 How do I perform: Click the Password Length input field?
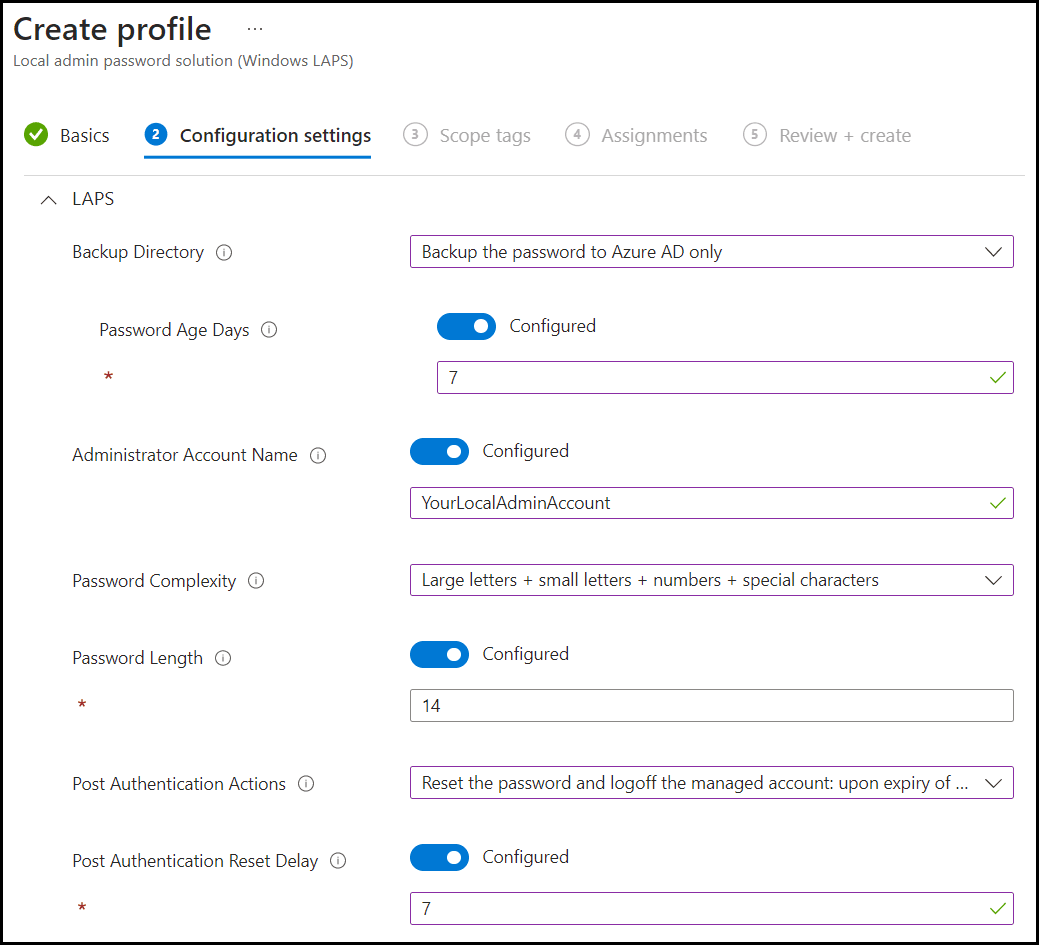(x=711, y=706)
